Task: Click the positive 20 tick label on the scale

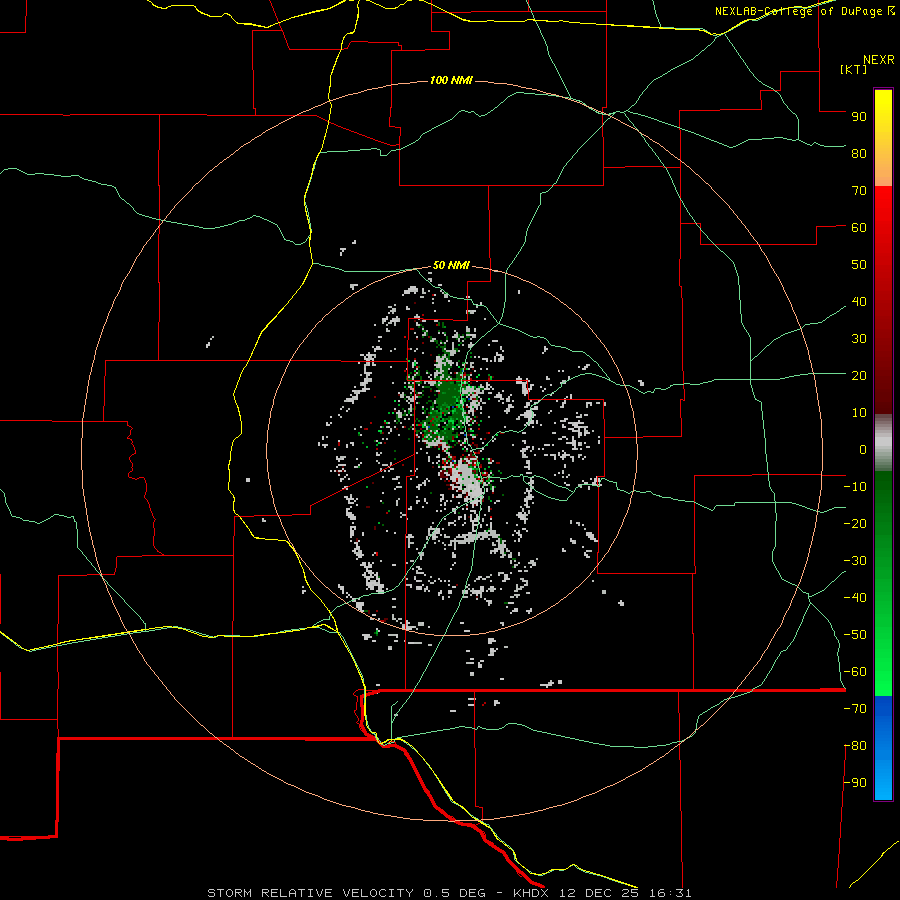Action: pyautogui.click(x=859, y=375)
